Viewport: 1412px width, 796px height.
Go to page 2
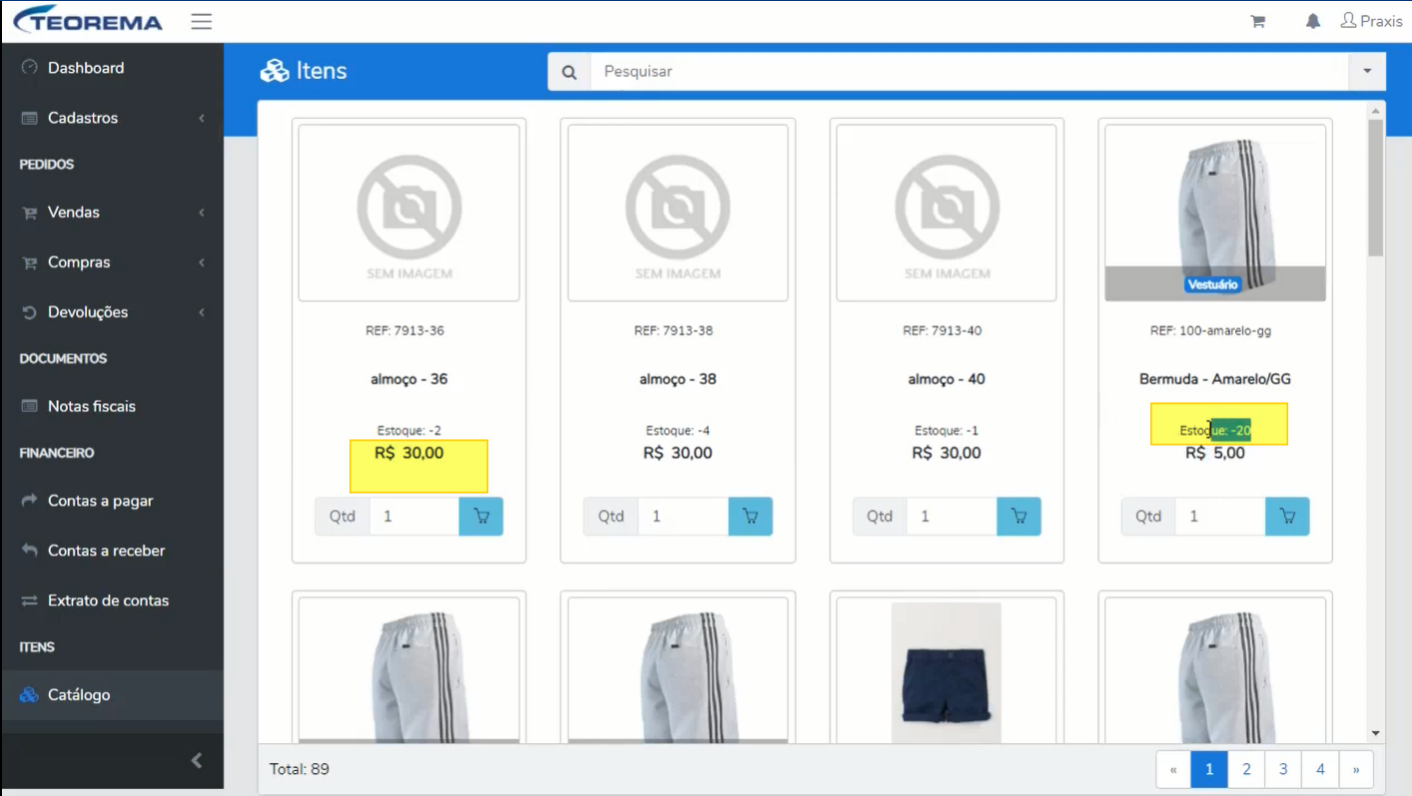click(x=1246, y=769)
